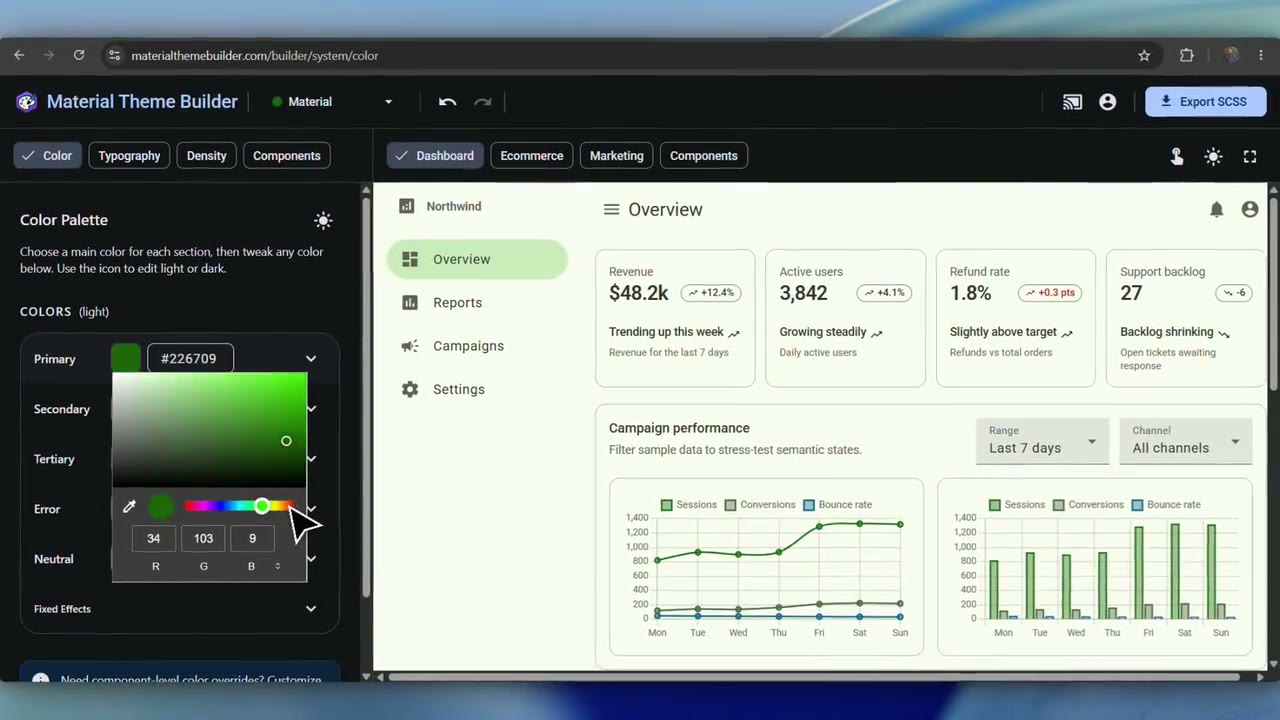Click the accessibility touch icon above preview
1280x720 pixels.
(1177, 156)
